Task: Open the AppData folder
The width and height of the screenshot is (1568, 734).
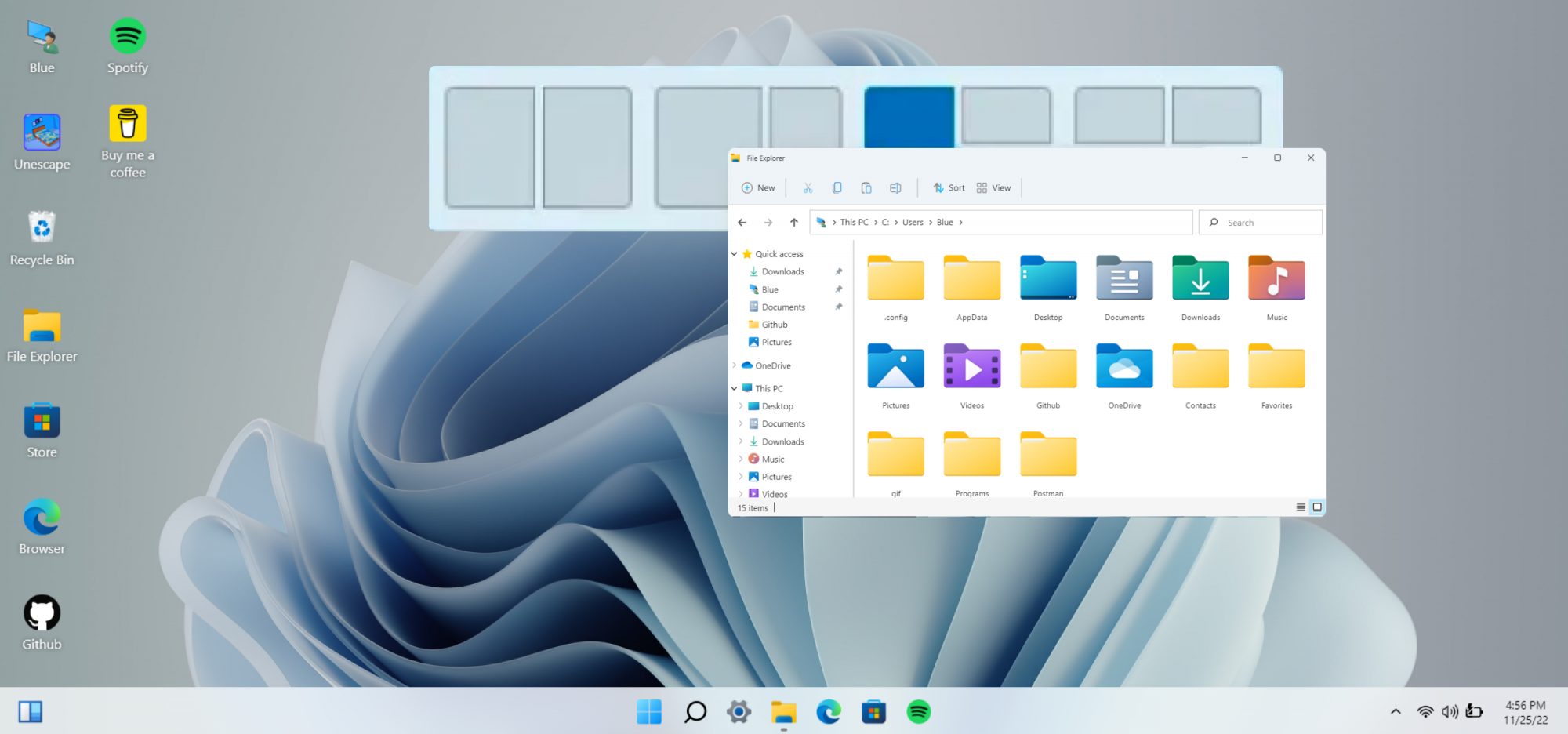Action: click(x=972, y=288)
